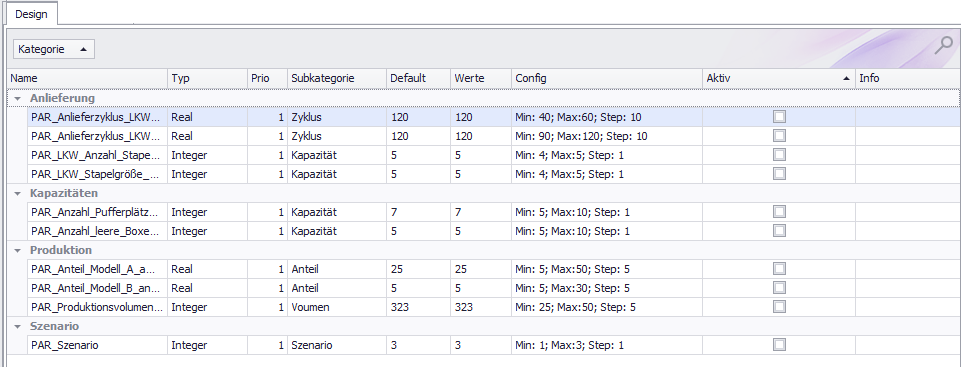
Task: Click the sort arrow in Aktiv header
Action: (x=846, y=78)
